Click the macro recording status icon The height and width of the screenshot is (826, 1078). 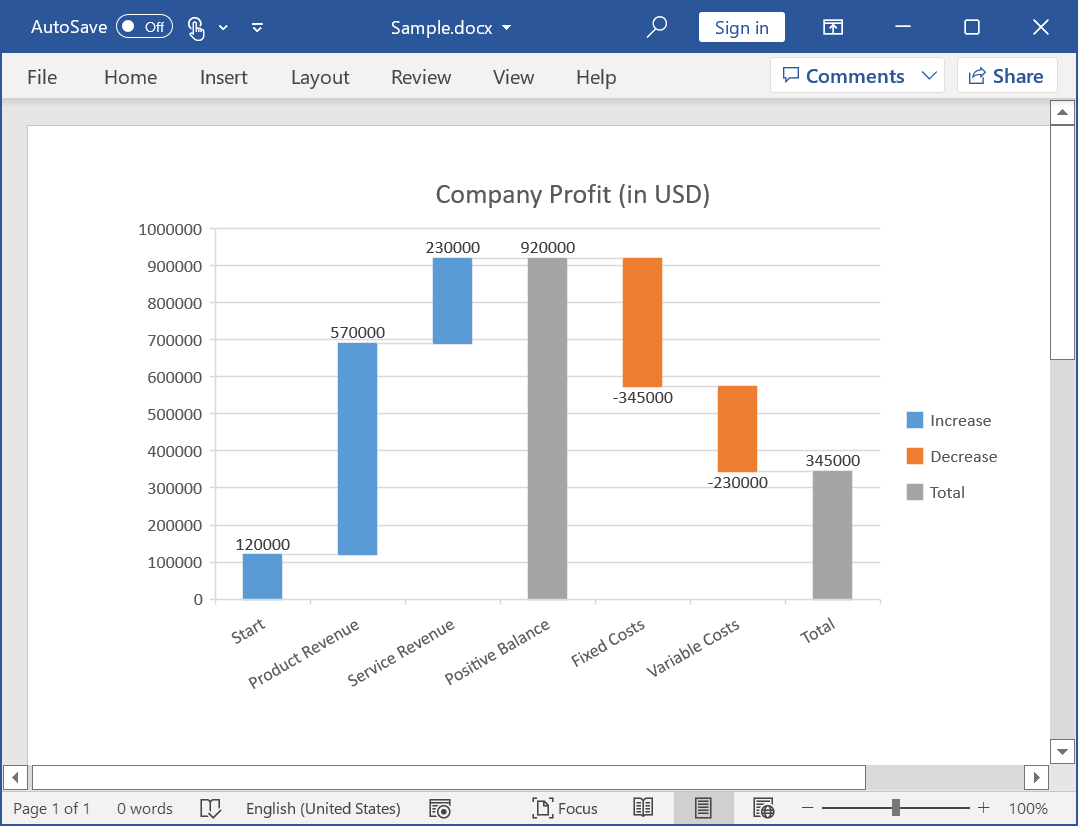(x=439, y=808)
